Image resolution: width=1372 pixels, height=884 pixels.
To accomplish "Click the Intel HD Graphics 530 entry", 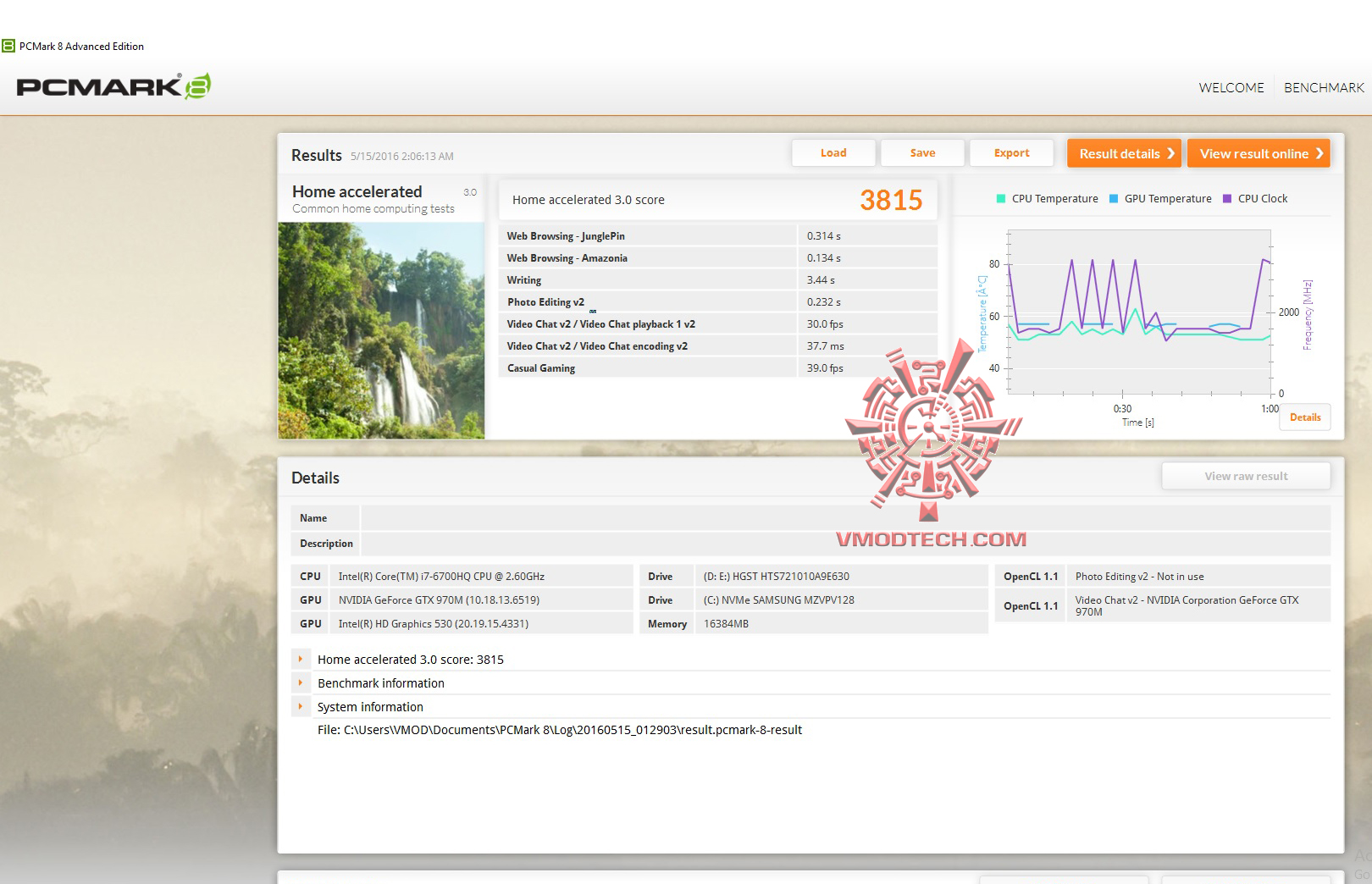I will click(x=434, y=624).
